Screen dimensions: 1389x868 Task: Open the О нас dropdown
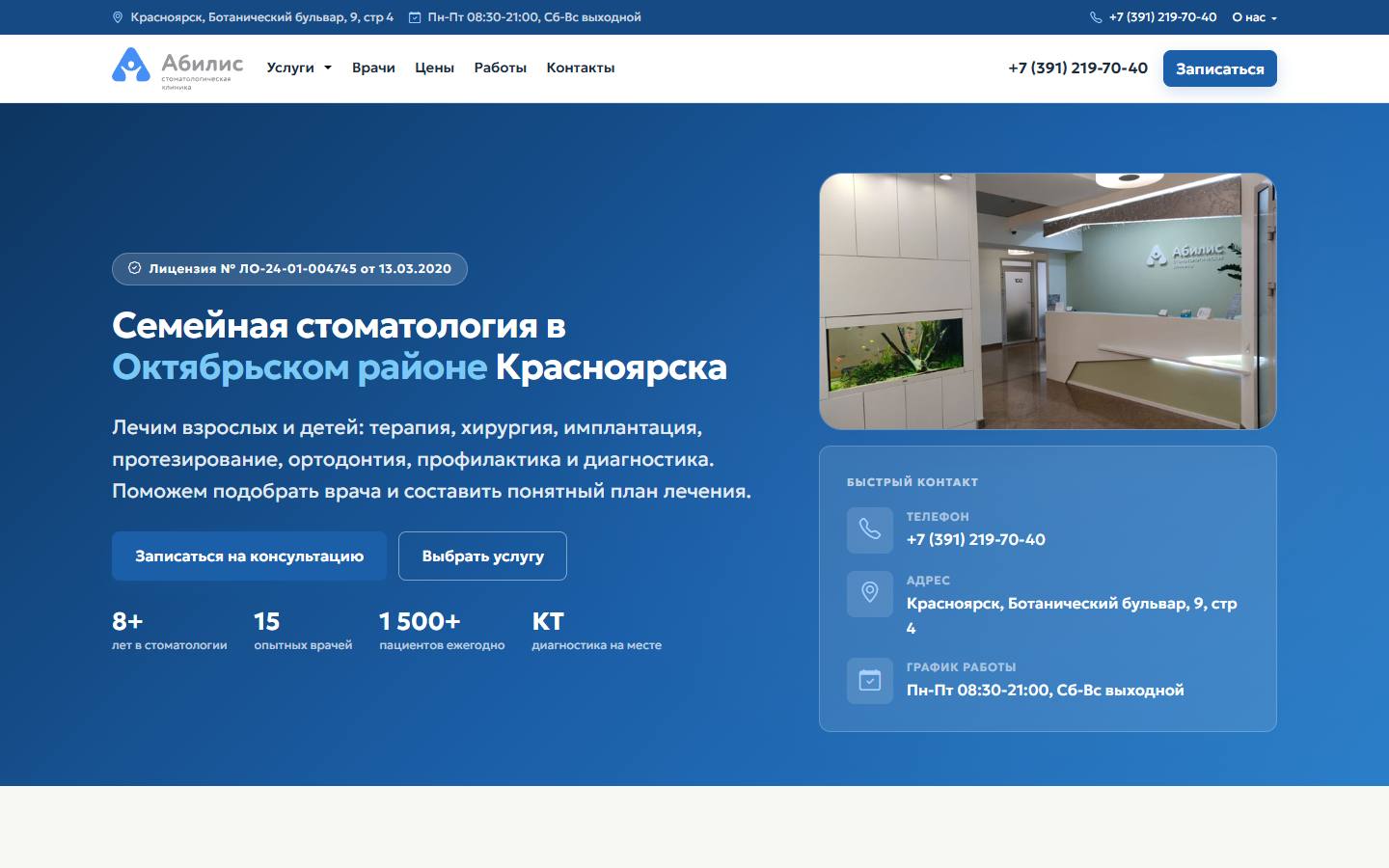point(1254,17)
